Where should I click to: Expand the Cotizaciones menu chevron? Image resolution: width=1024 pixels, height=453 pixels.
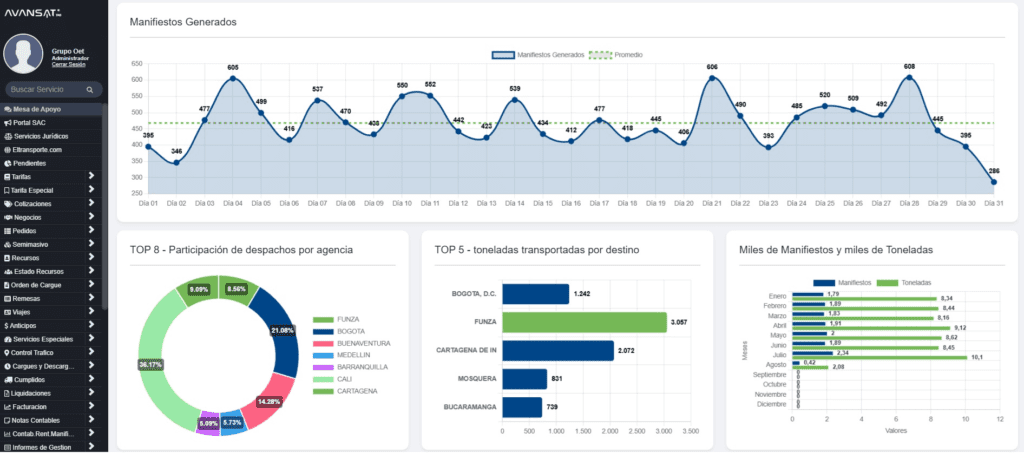coord(91,203)
